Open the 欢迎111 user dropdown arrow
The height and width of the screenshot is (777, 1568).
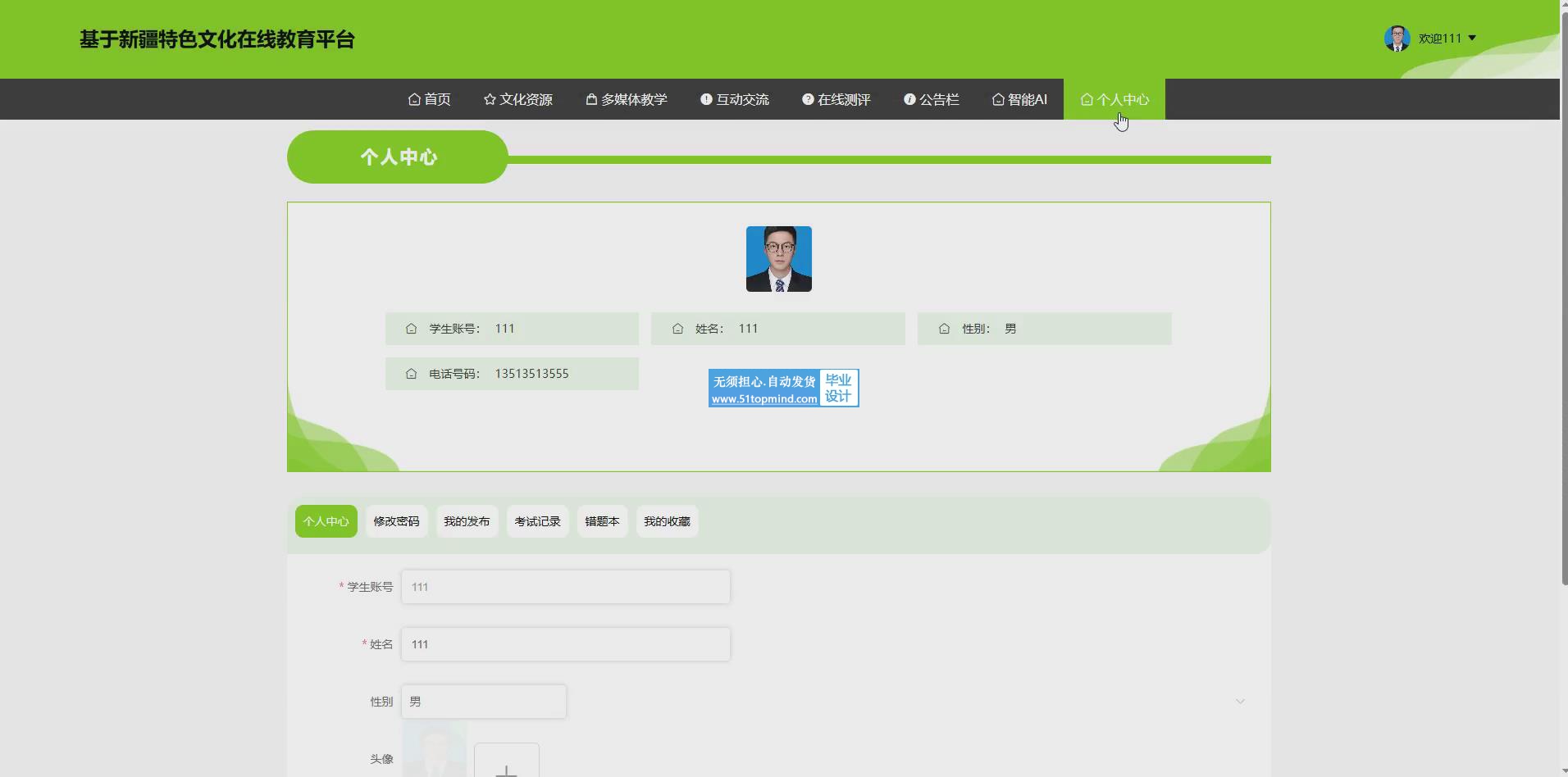tap(1472, 39)
